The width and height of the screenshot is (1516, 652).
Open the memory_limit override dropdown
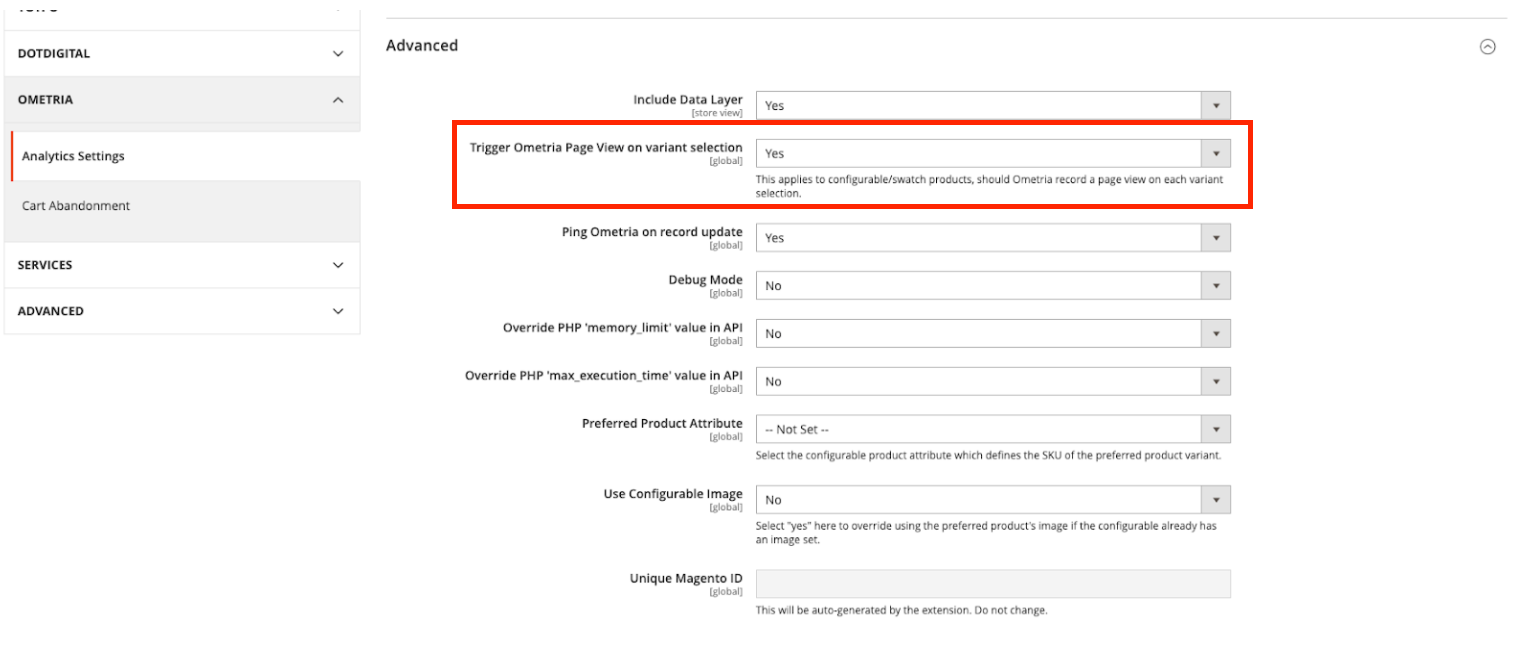(993, 333)
